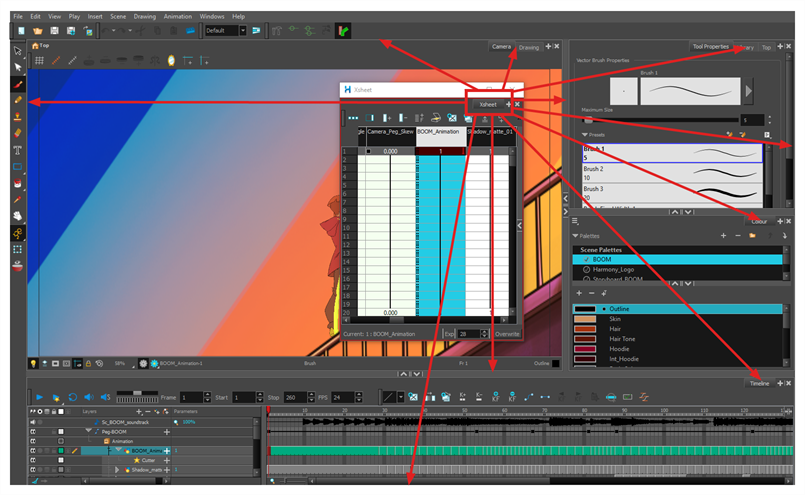Collapse the Palettes section

tap(576, 236)
